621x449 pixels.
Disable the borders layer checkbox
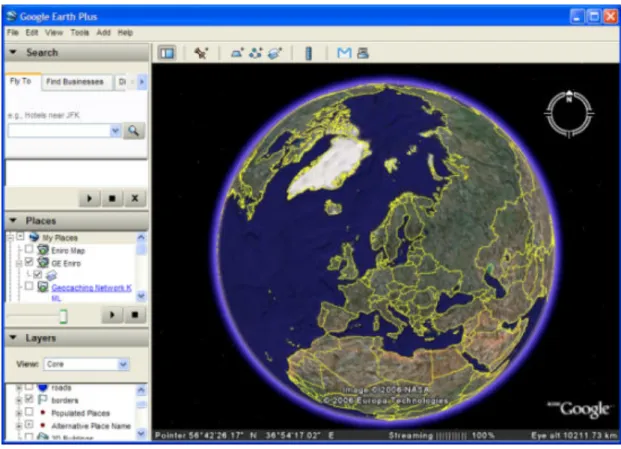pos(29,399)
